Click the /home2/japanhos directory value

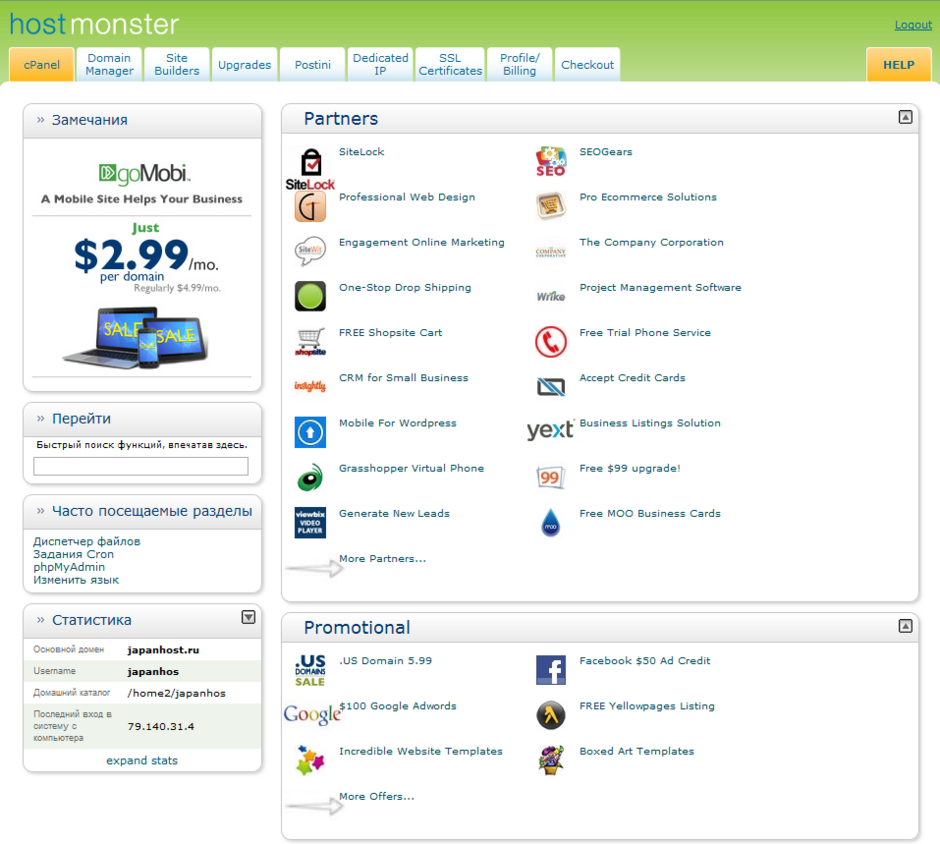(176, 693)
